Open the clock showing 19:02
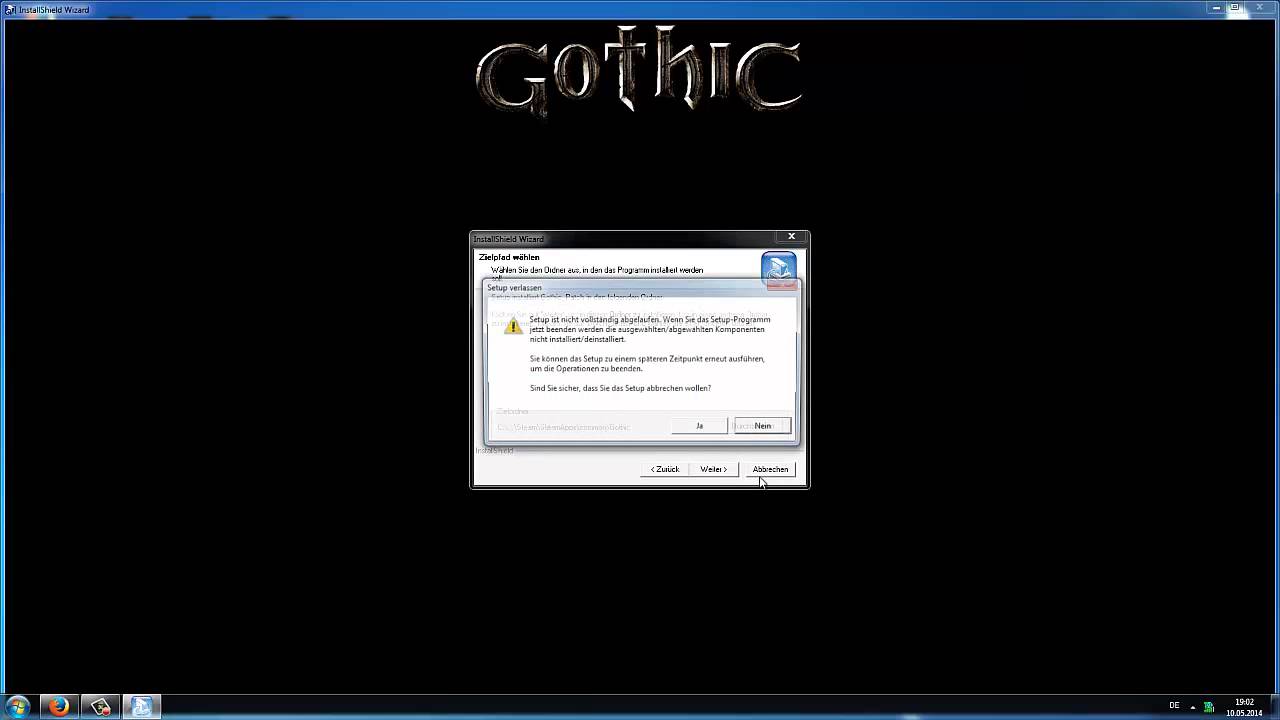This screenshot has height=720, width=1280. 1244,707
